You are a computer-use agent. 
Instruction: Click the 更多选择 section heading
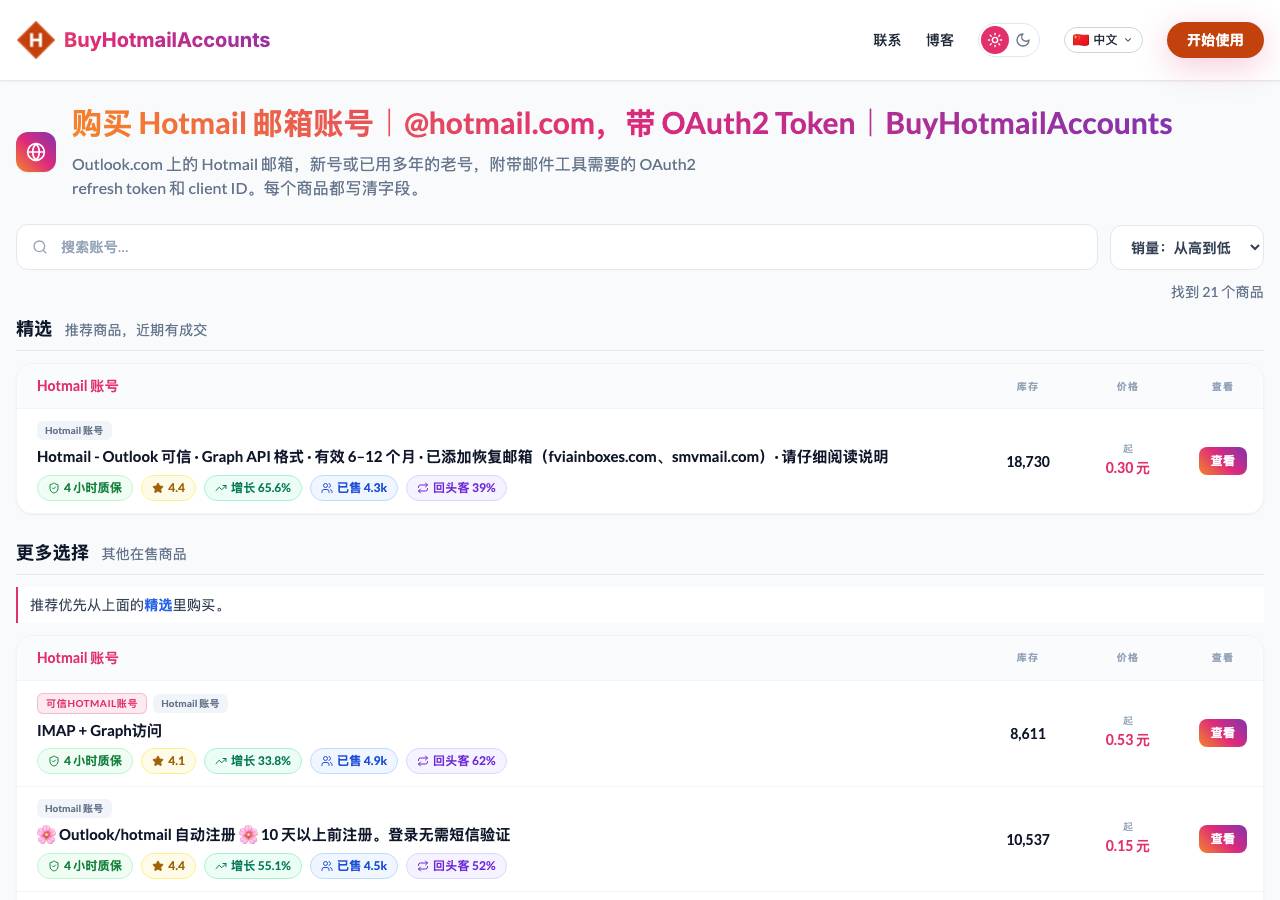coord(52,553)
